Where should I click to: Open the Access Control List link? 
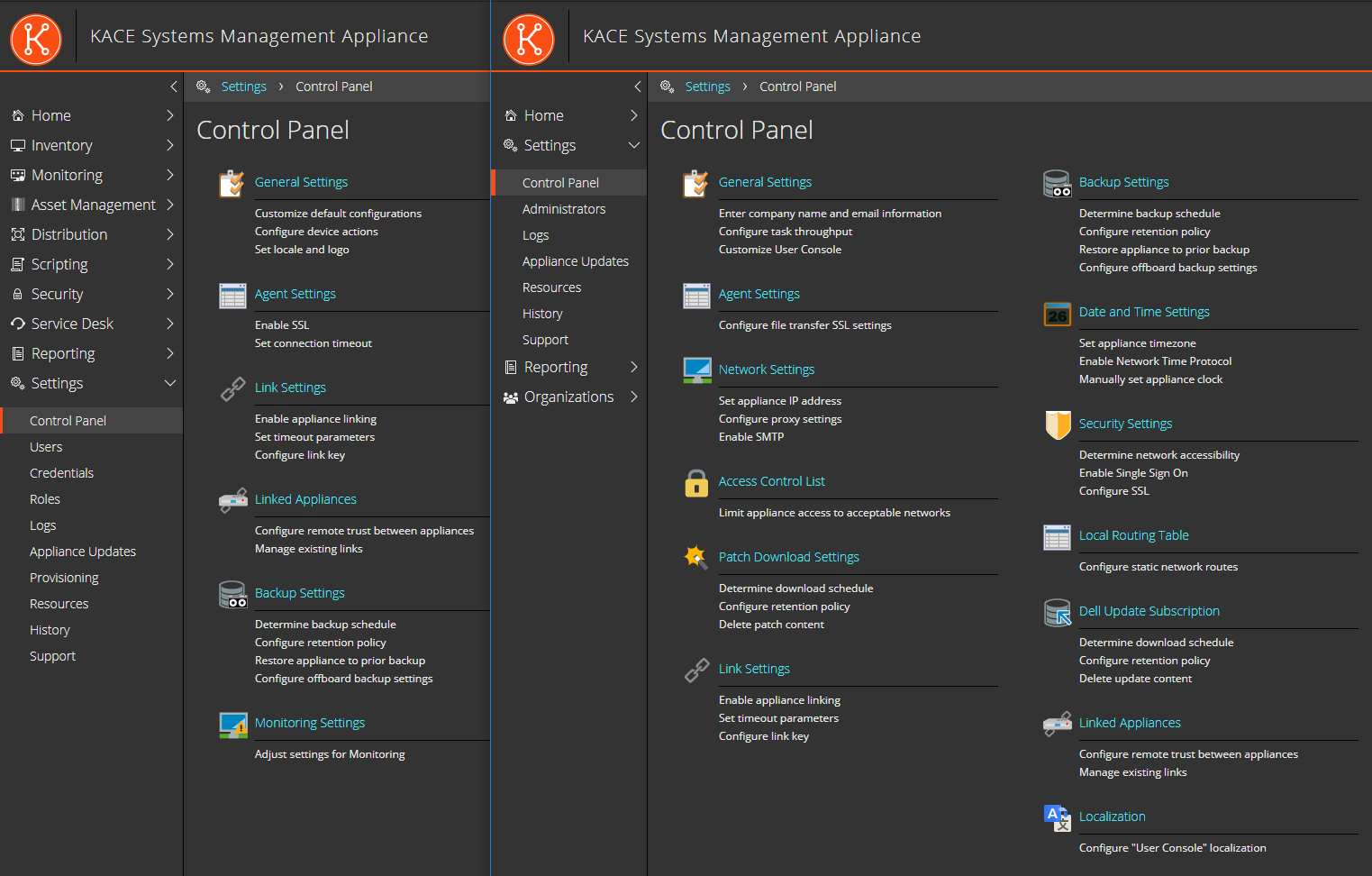tap(772, 481)
